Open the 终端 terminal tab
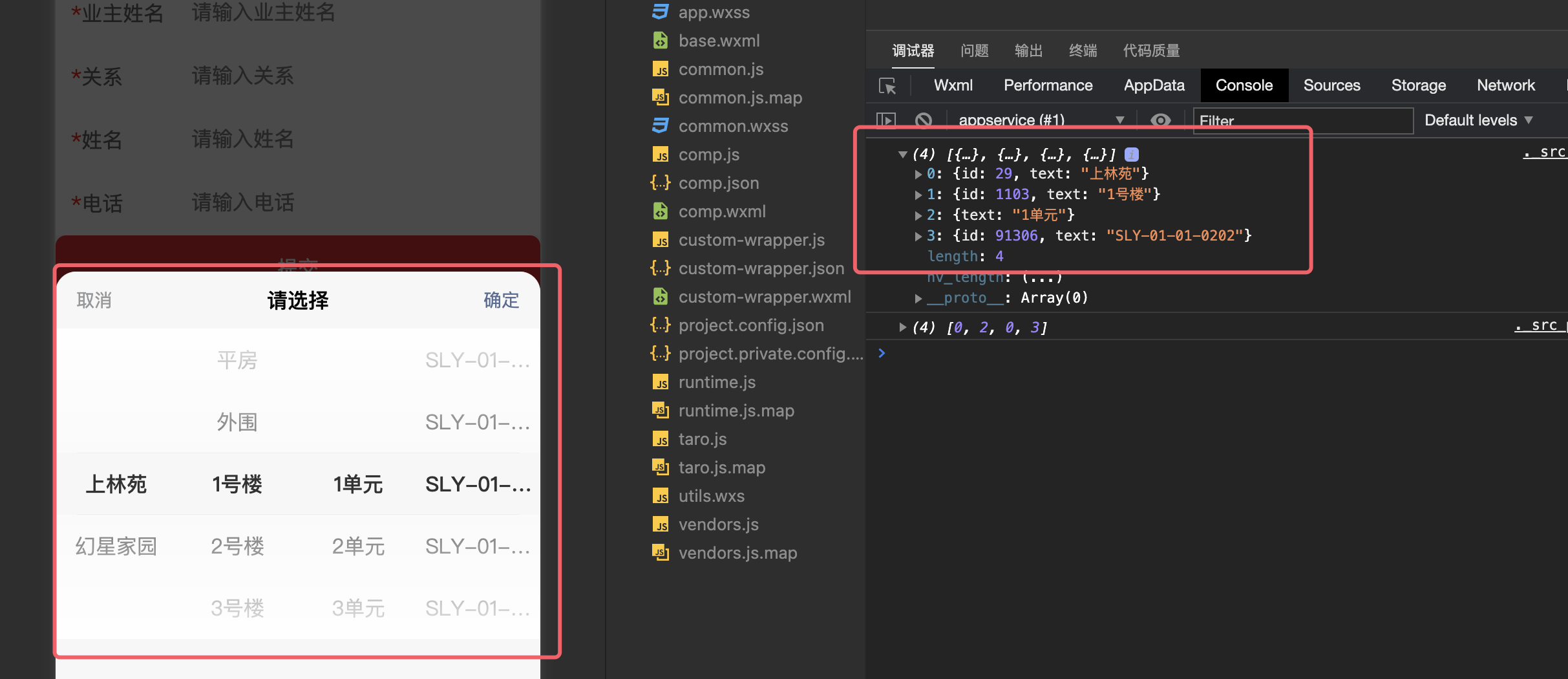 click(x=1083, y=50)
